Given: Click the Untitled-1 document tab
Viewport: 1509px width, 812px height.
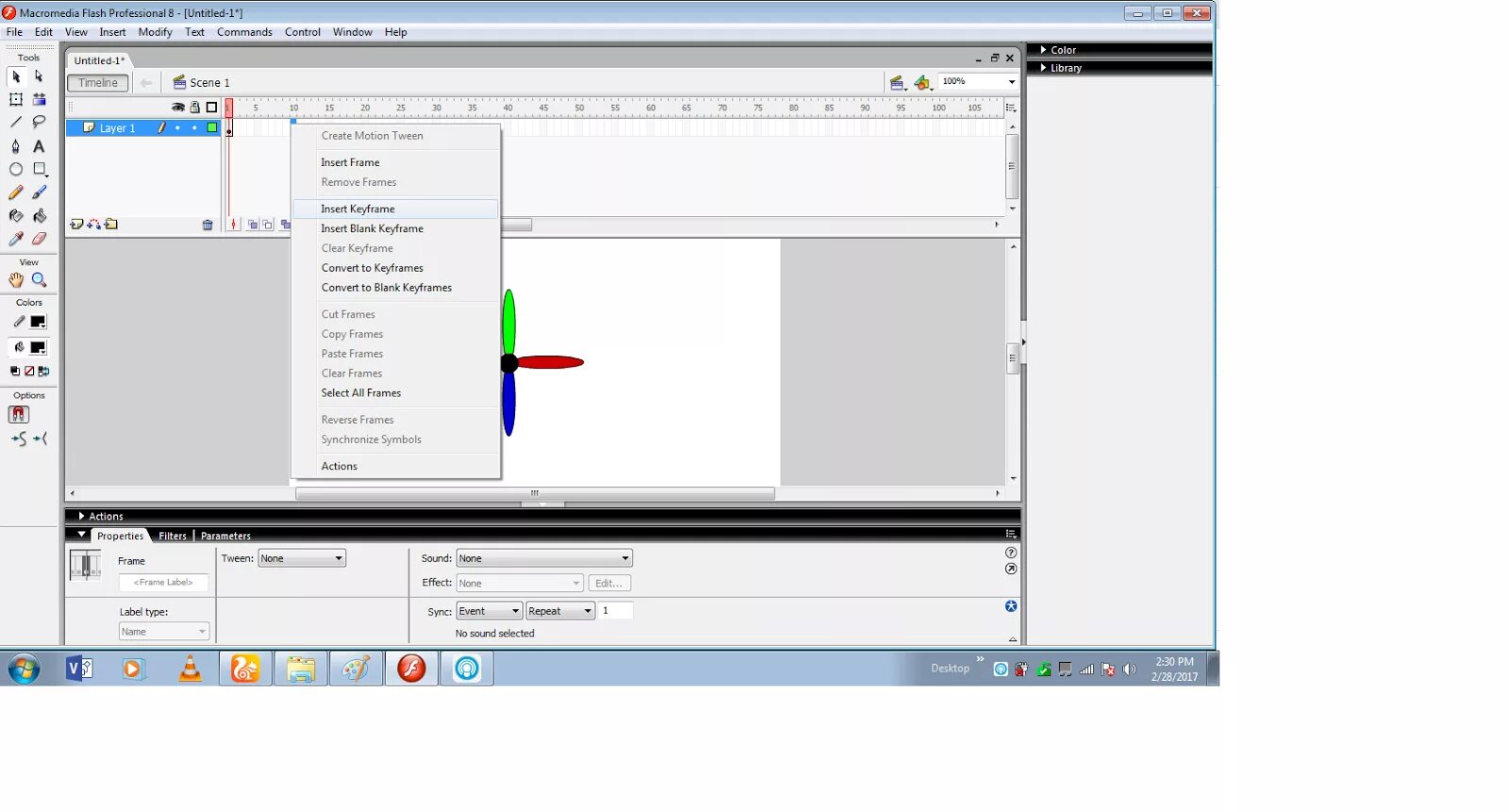Looking at the screenshot, I should tap(99, 60).
